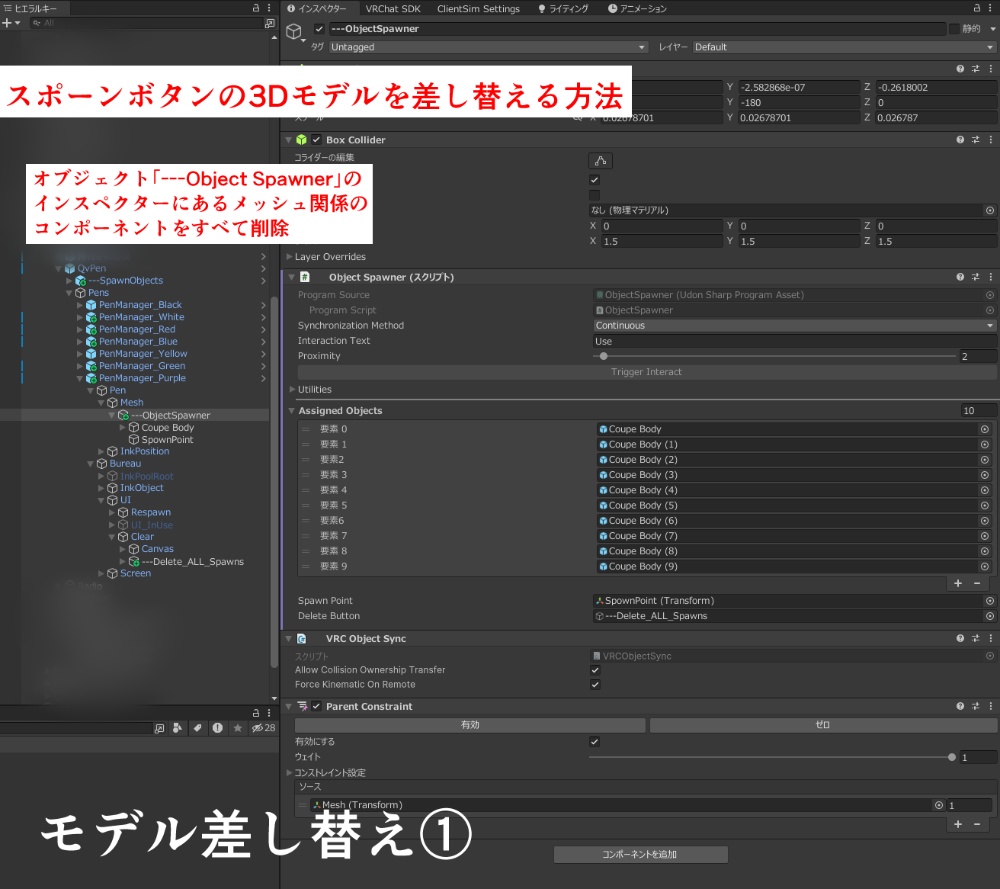
Task: Open the Object Spawner component context menu
Action: tap(991, 277)
